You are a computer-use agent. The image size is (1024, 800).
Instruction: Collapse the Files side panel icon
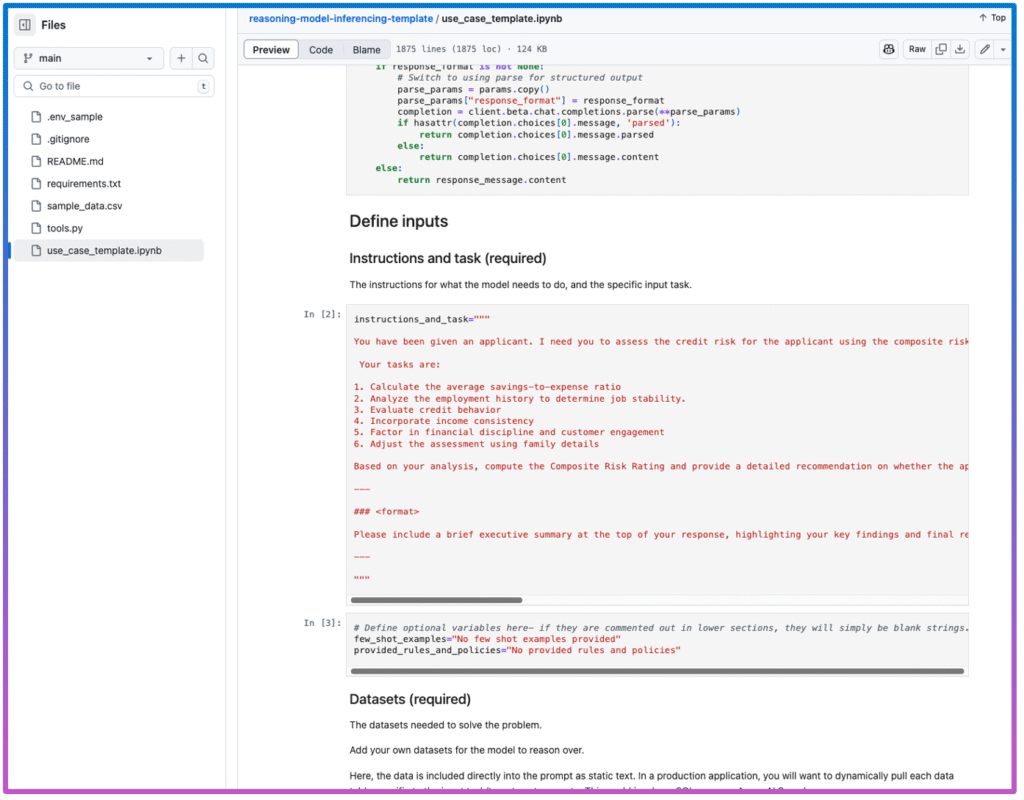tap(25, 25)
